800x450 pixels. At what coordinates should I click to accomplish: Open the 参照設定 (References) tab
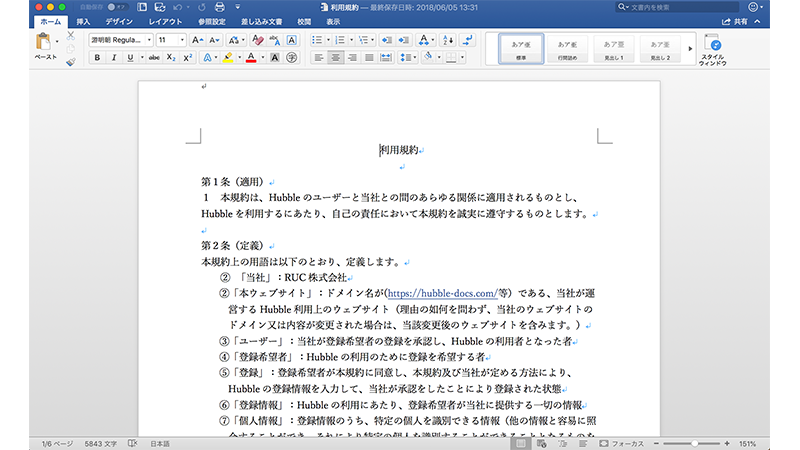pos(212,22)
